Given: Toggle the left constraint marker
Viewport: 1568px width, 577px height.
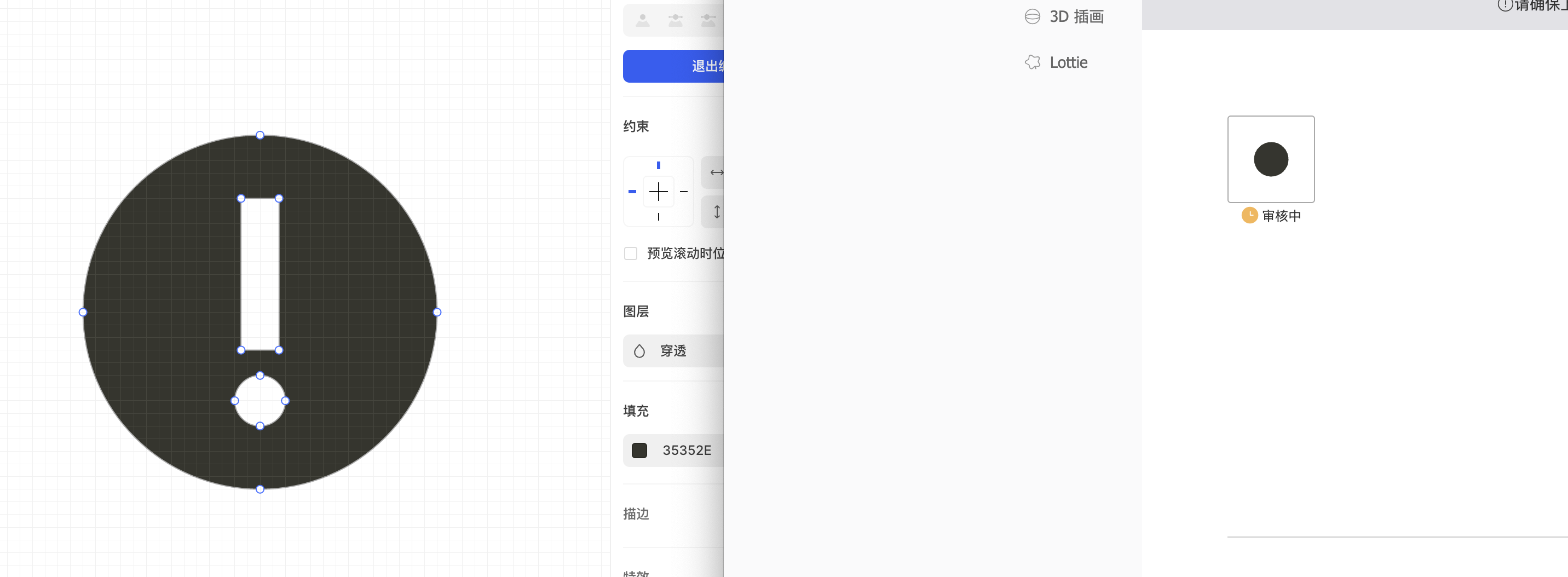Looking at the screenshot, I should 633,192.
